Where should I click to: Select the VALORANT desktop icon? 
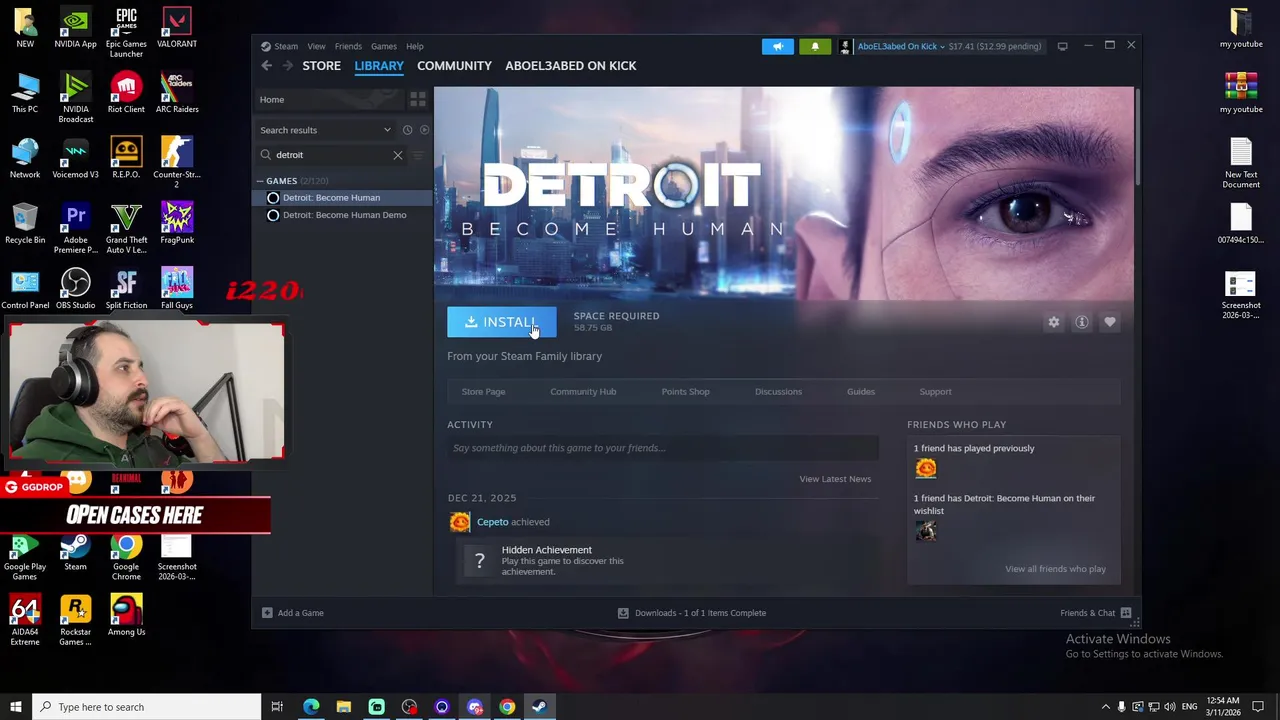pyautogui.click(x=177, y=28)
